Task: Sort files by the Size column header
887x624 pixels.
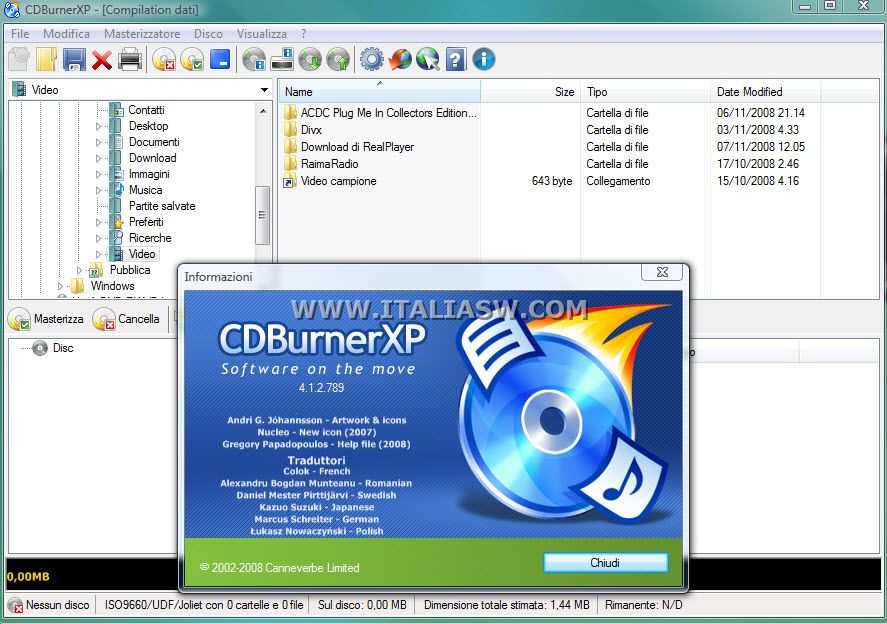Action: 531,92
